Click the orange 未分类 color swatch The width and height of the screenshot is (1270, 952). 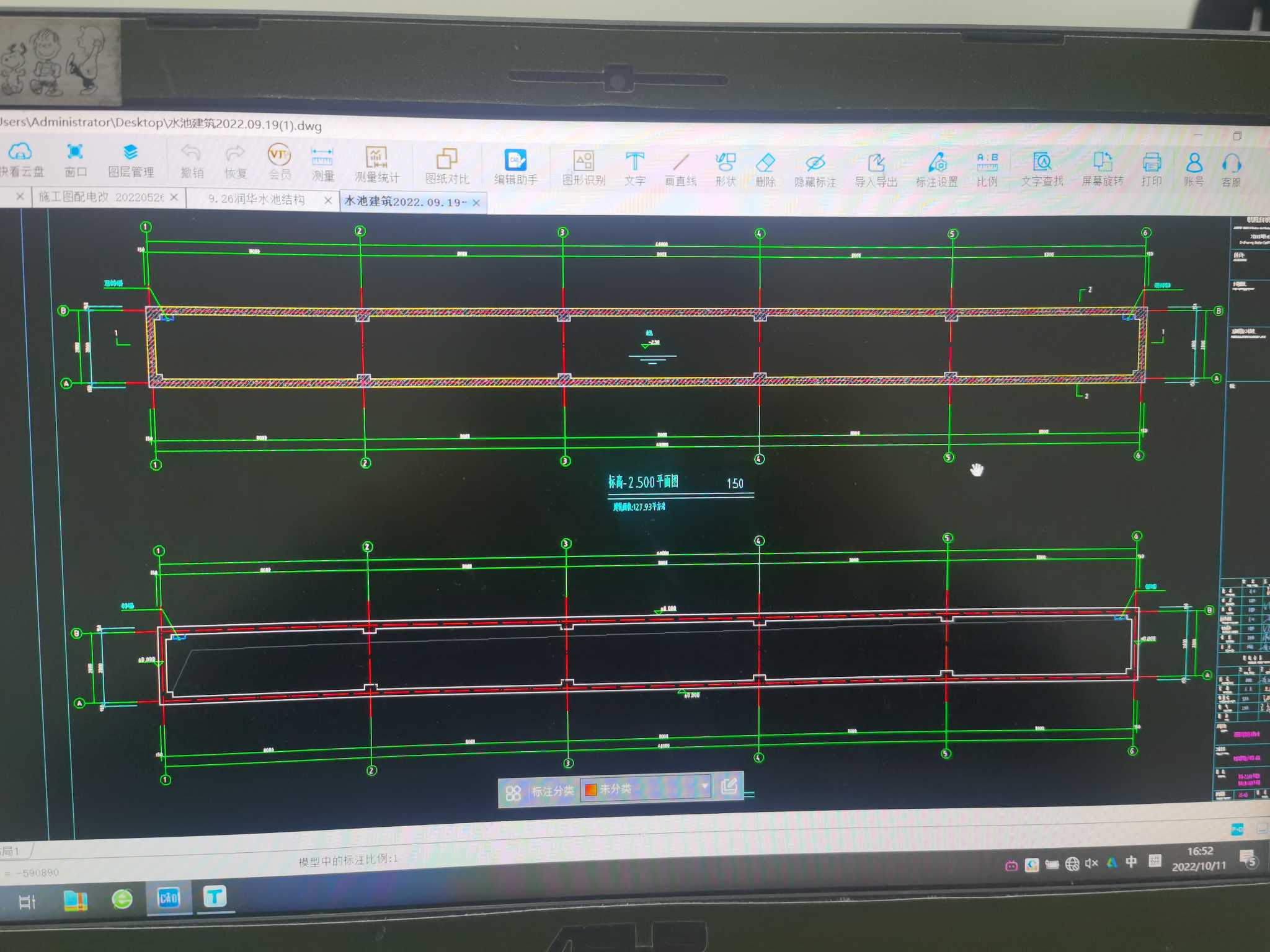tap(590, 790)
